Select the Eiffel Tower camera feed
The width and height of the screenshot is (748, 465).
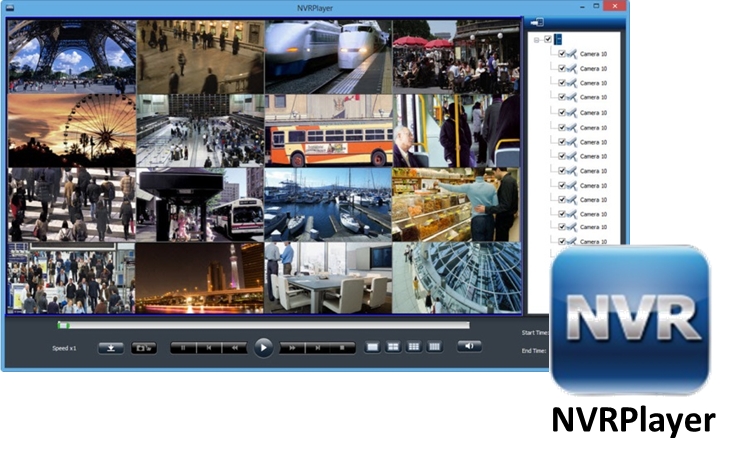[72, 56]
